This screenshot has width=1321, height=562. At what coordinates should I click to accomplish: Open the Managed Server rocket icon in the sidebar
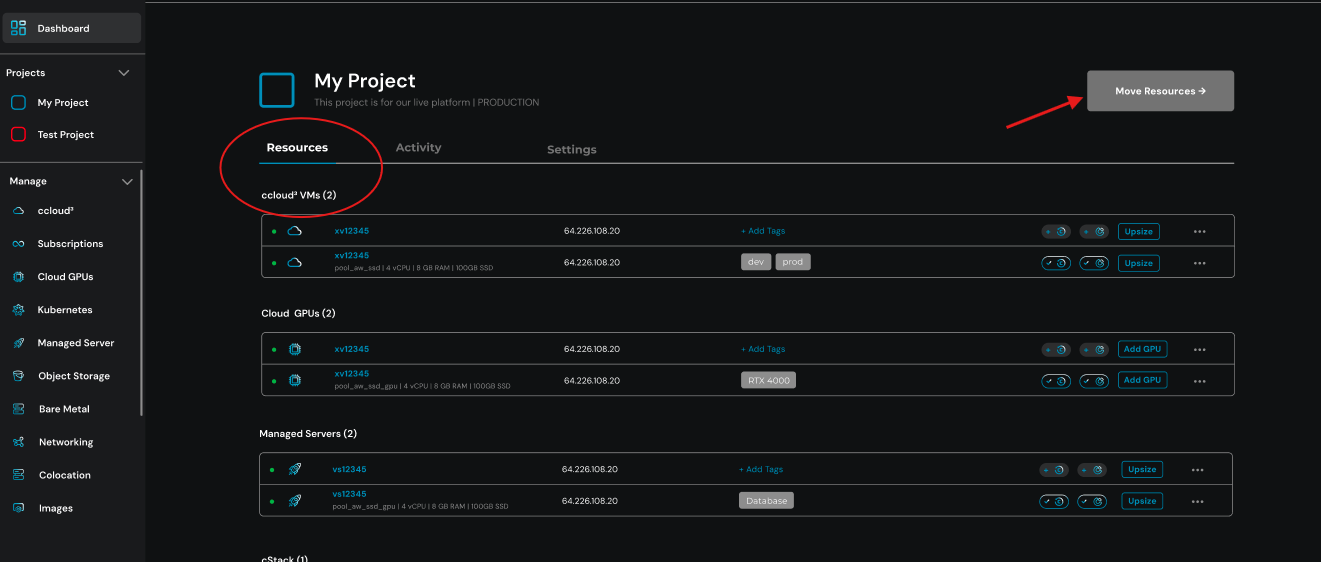point(18,343)
